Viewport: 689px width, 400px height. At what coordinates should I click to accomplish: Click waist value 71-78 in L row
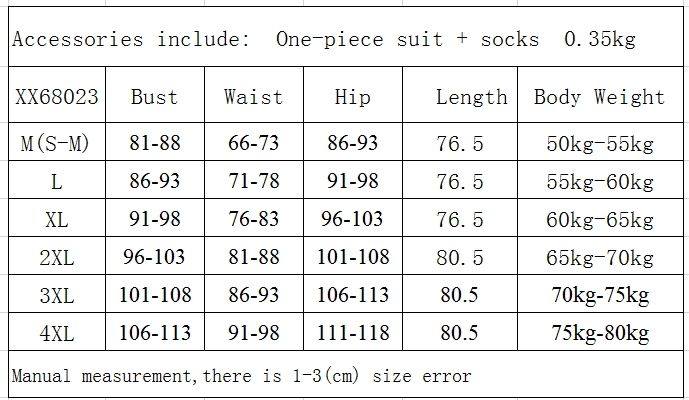254,182
